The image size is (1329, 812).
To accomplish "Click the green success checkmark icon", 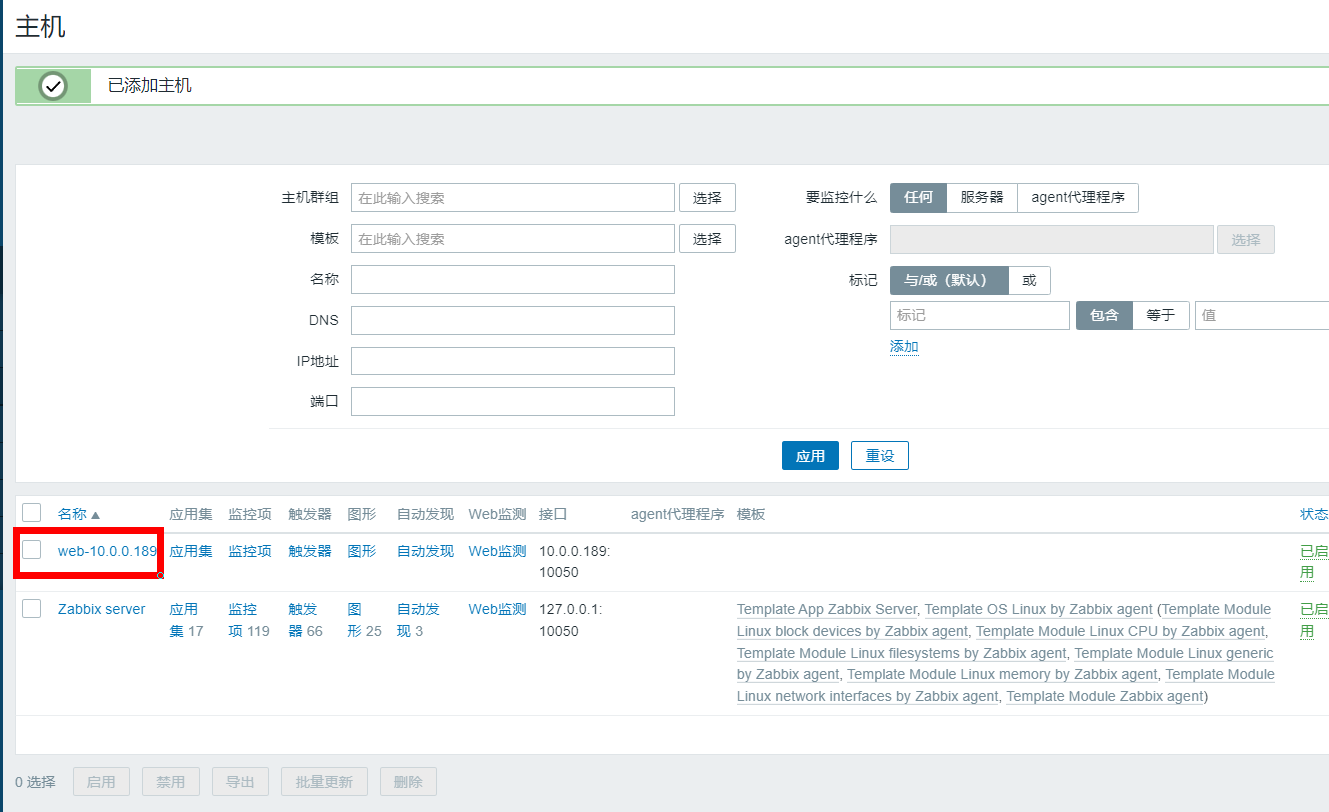I will (x=53, y=86).
